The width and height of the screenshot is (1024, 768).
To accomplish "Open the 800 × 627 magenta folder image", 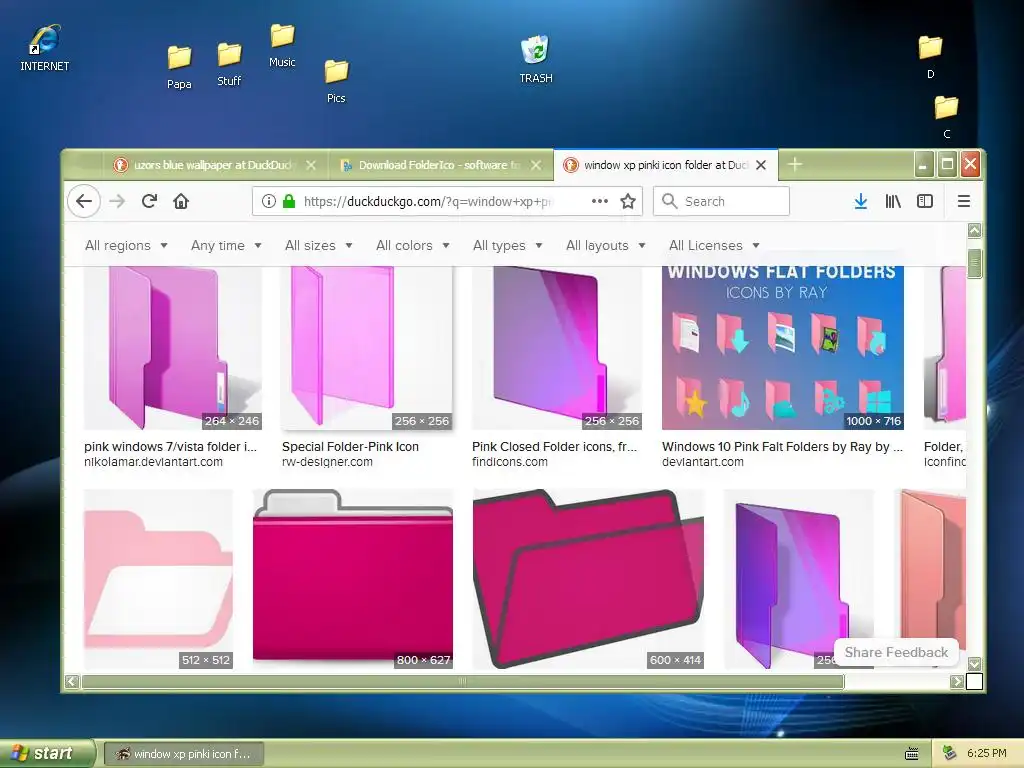I will [353, 579].
